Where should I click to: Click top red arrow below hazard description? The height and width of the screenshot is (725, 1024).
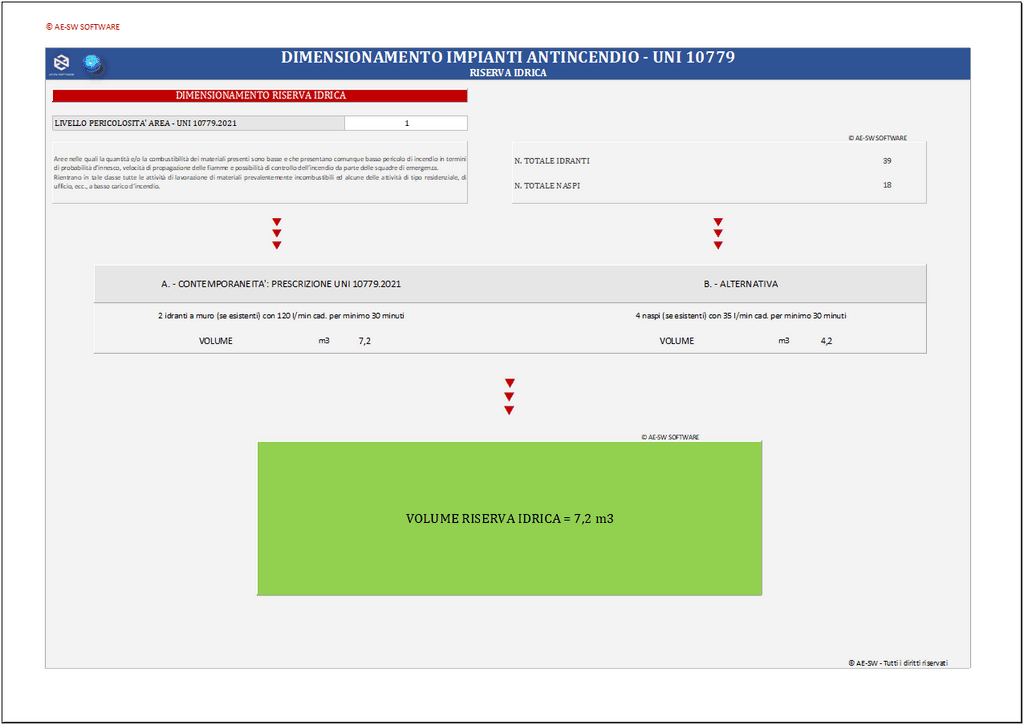coord(277,222)
